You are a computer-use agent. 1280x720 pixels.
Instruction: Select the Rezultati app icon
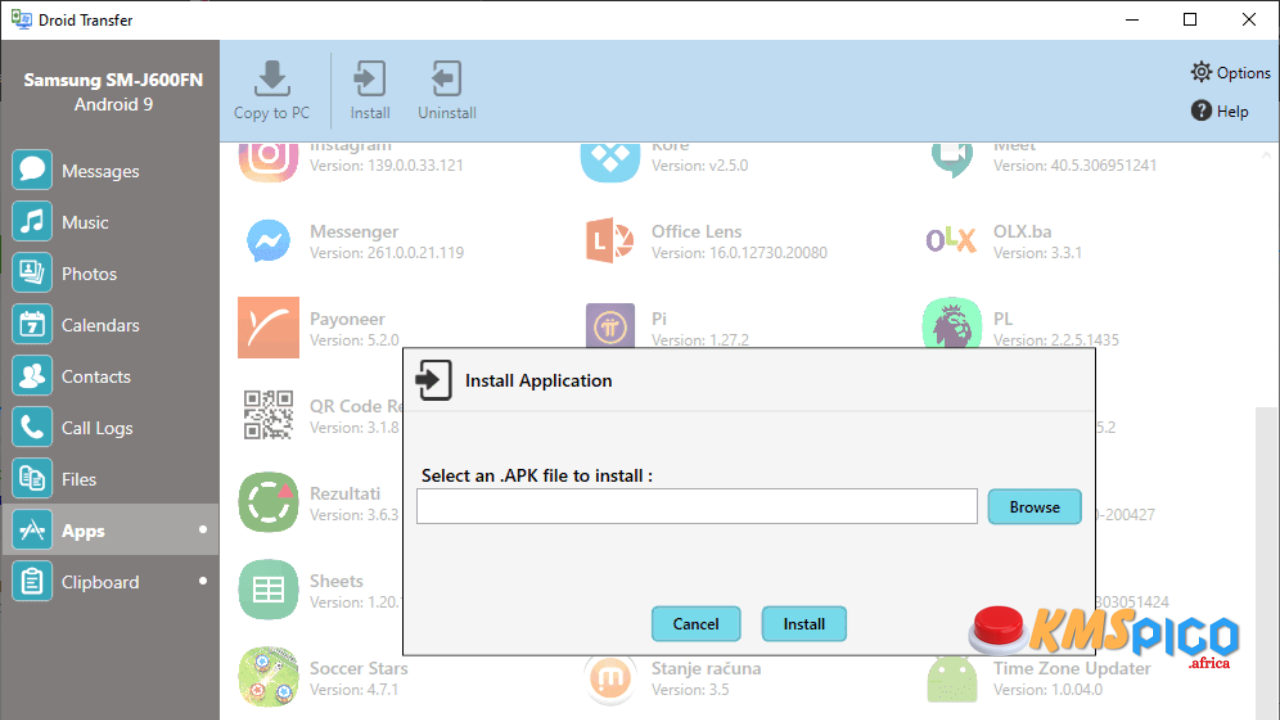click(268, 502)
